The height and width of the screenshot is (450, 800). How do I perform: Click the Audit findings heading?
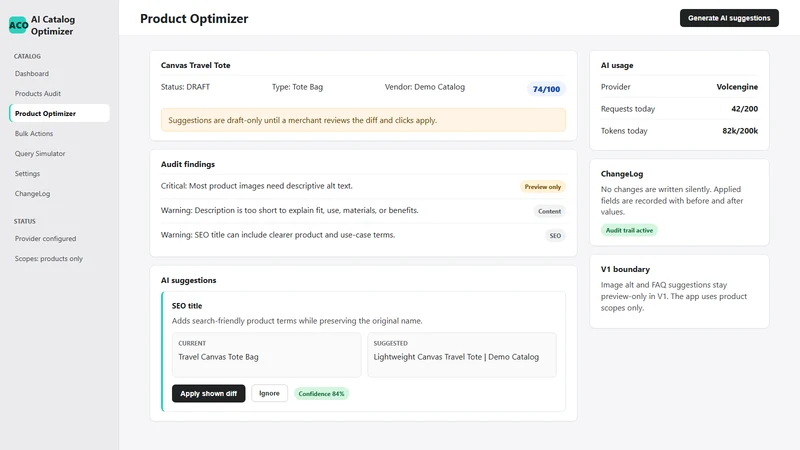tap(188, 164)
